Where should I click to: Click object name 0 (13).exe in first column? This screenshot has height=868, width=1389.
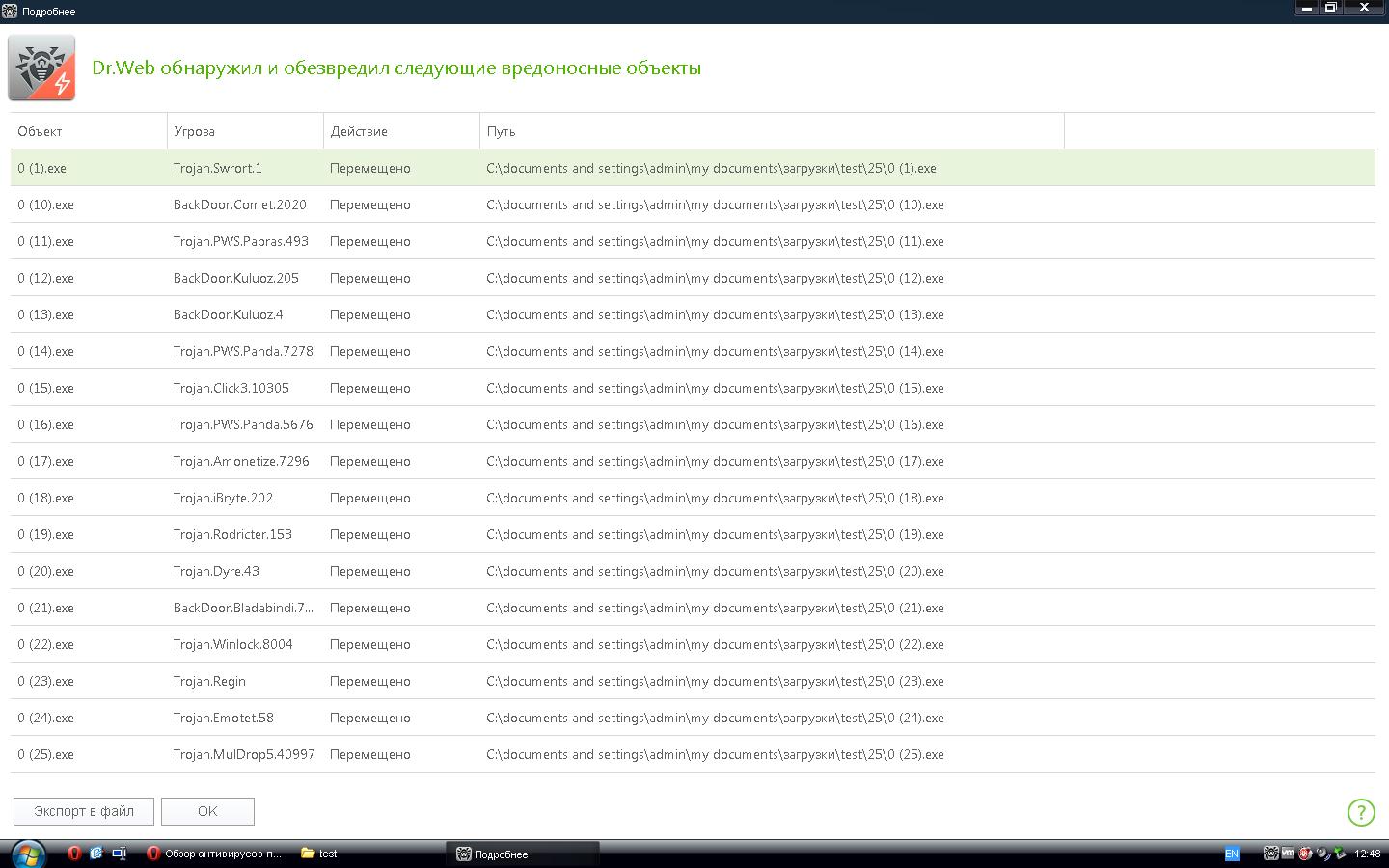45,314
